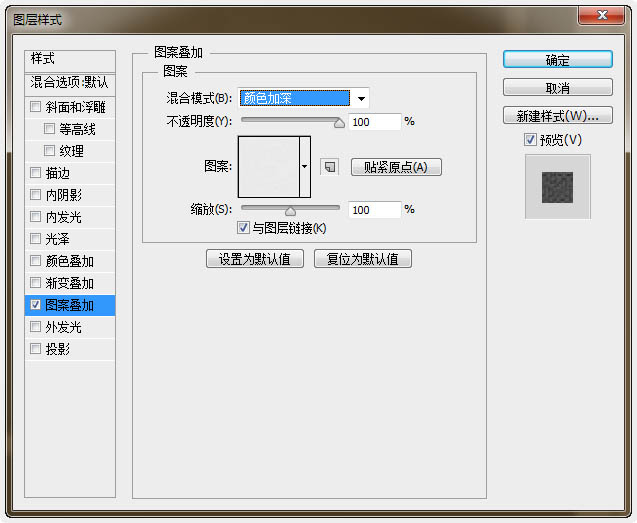Open the pattern picker dropdown arrow
Viewport: 637px width, 523px height.
(305, 167)
